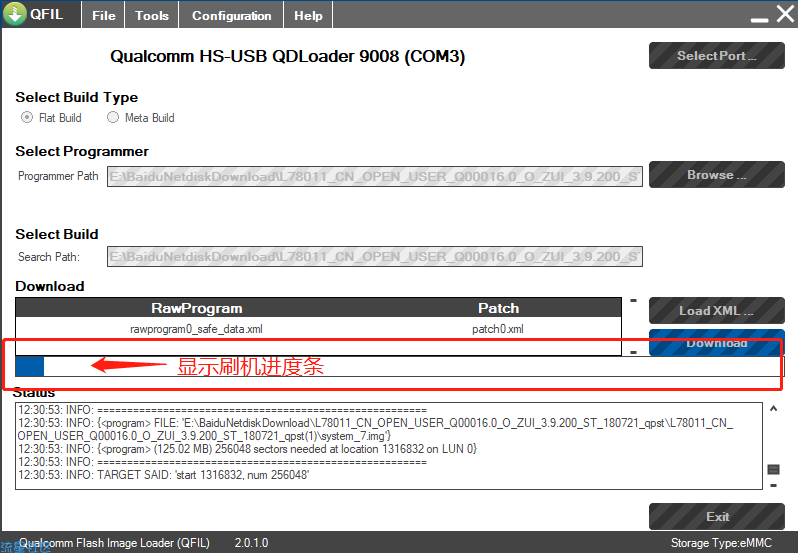Screen dimensions: 798x553
Task: Open the File menu
Action: (x=104, y=15)
